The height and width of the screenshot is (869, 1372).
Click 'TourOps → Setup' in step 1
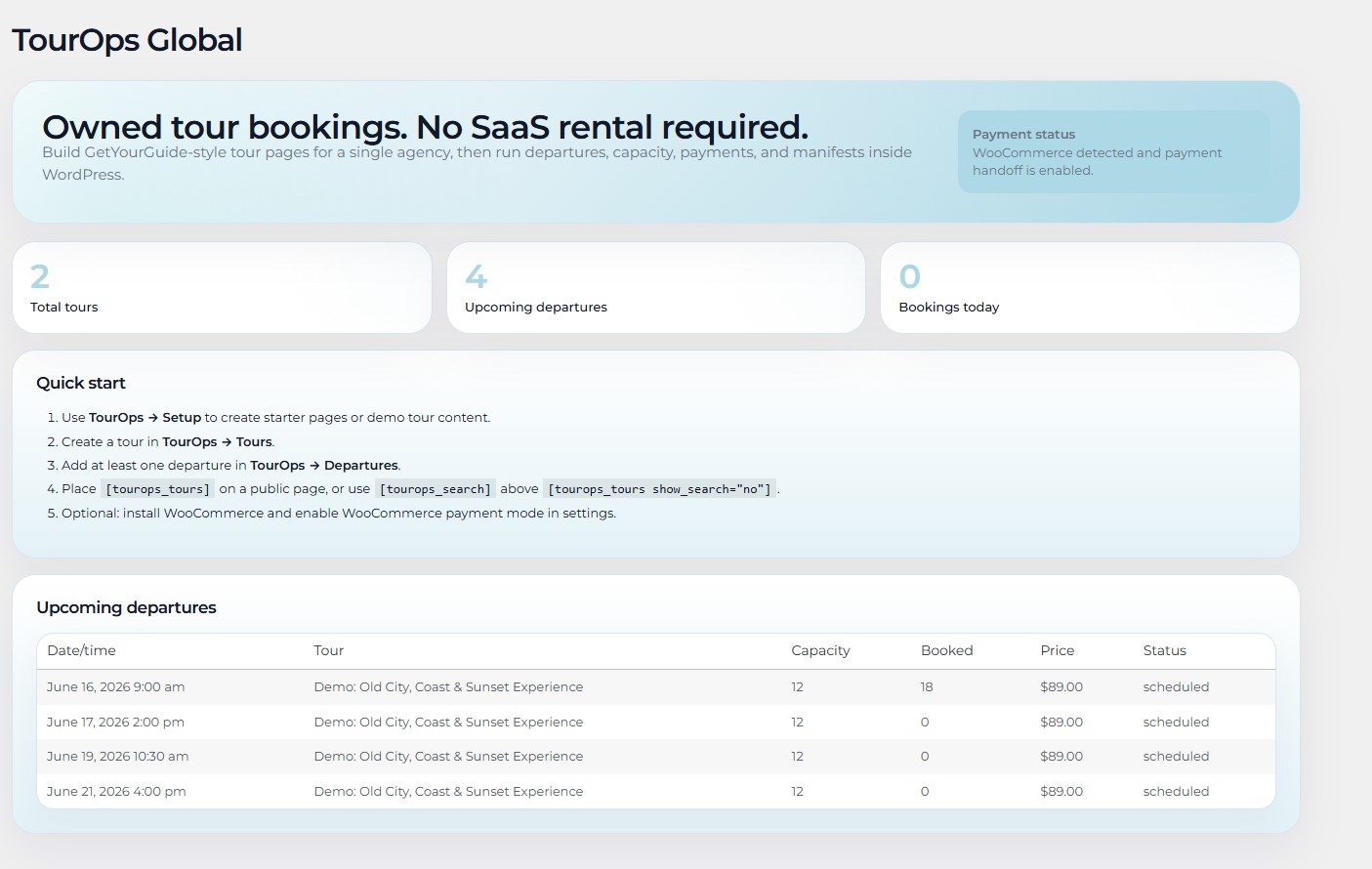click(x=145, y=417)
